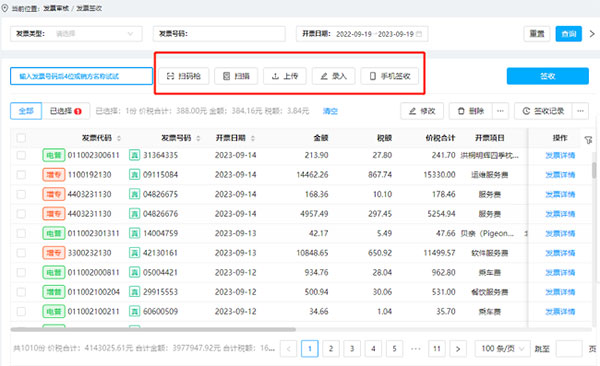Sort by 发票代码 column arrows
600x366 pixels.
tap(119, 138)
